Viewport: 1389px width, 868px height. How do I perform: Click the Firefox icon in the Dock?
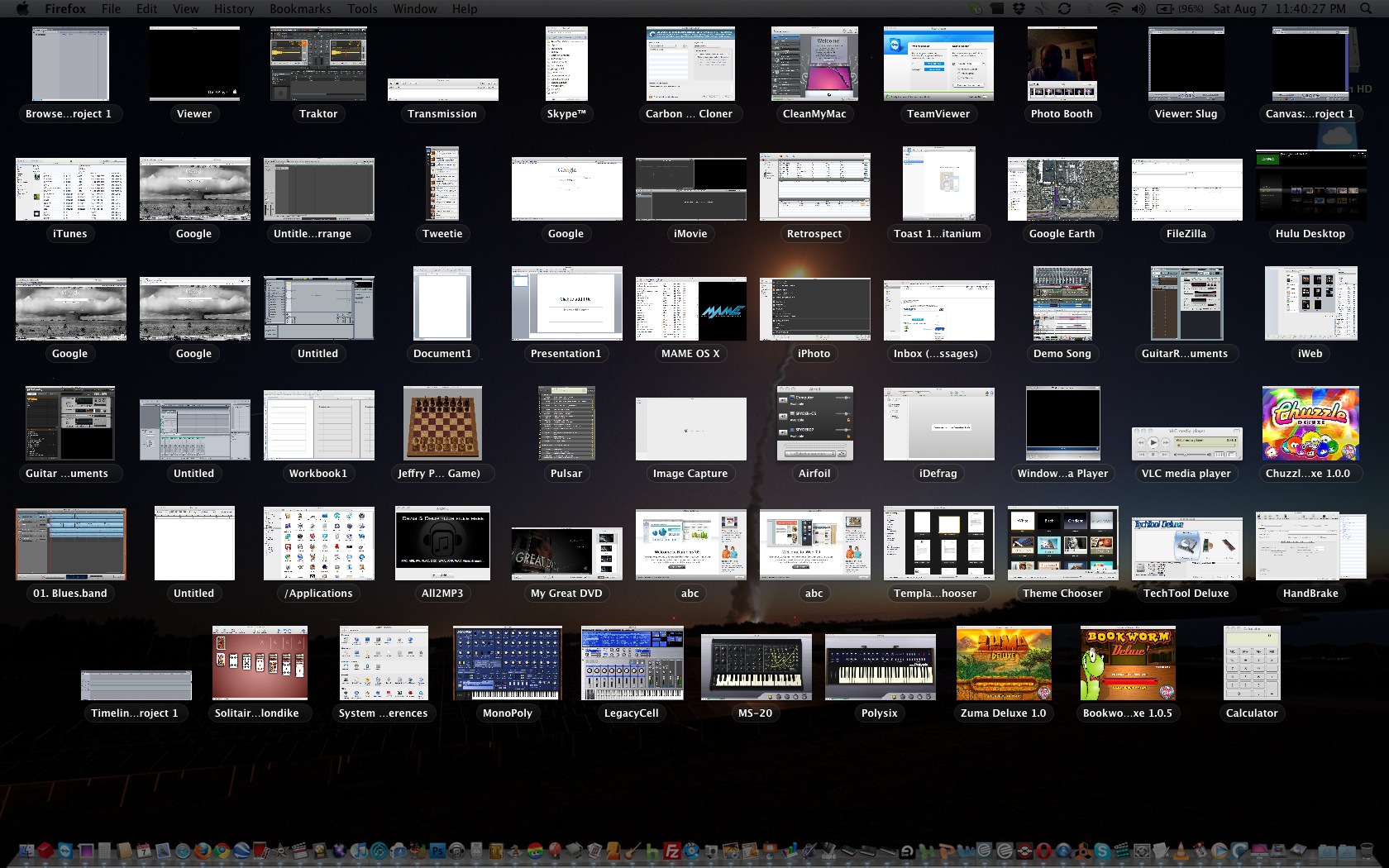(x=203, y=850)
